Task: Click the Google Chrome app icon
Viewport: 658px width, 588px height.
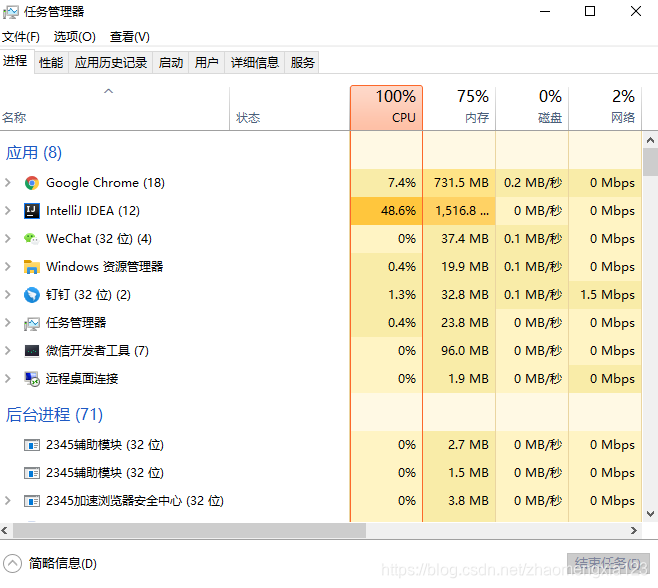Action: (x=31, y=183)
